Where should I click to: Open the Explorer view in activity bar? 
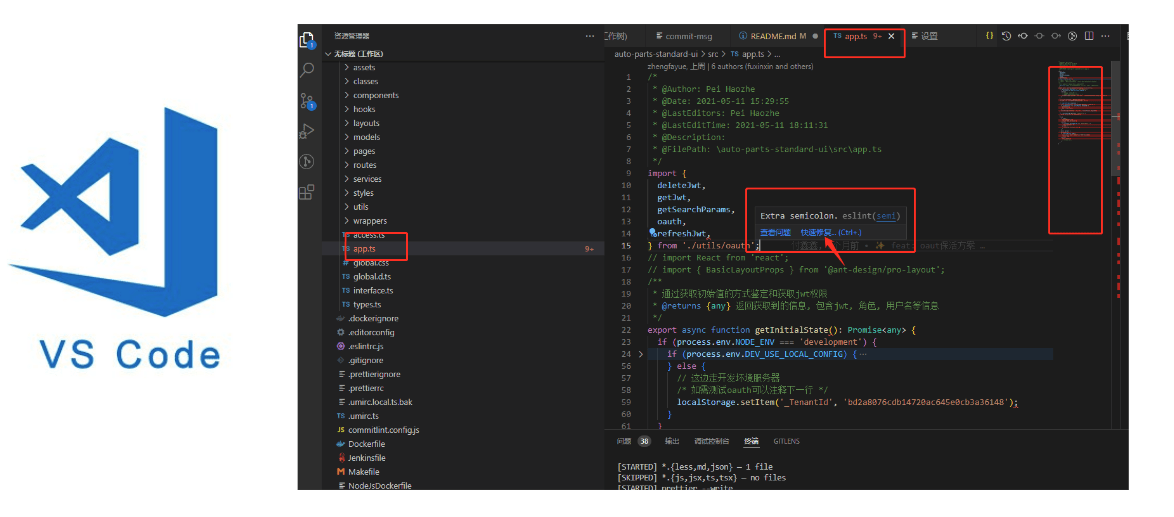click(306, 39)
